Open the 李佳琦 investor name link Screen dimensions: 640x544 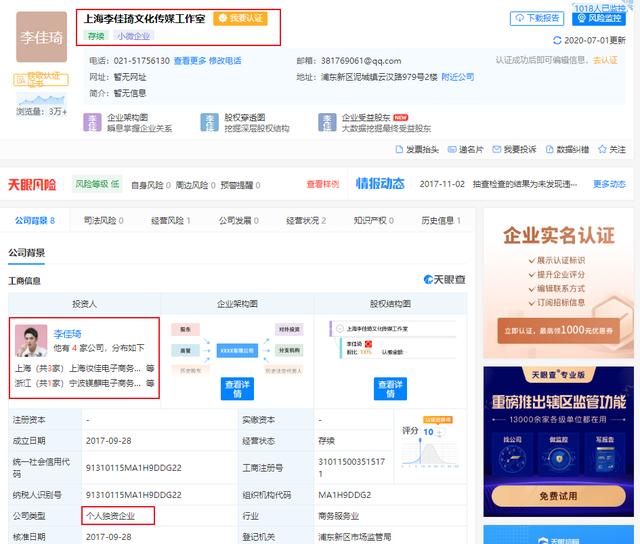point(67,334)
